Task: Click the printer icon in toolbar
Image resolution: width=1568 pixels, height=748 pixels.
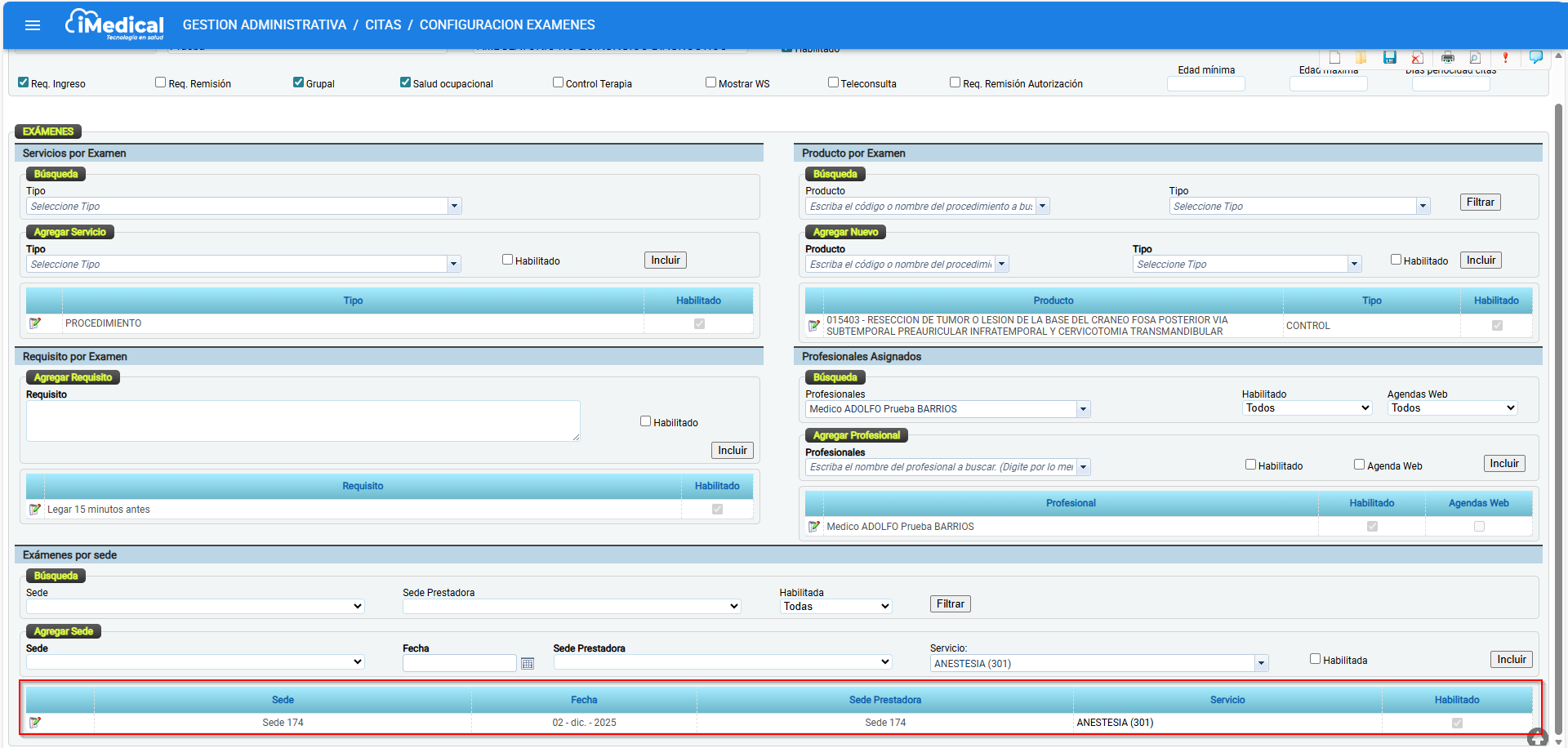Action: click(1448, 57)
